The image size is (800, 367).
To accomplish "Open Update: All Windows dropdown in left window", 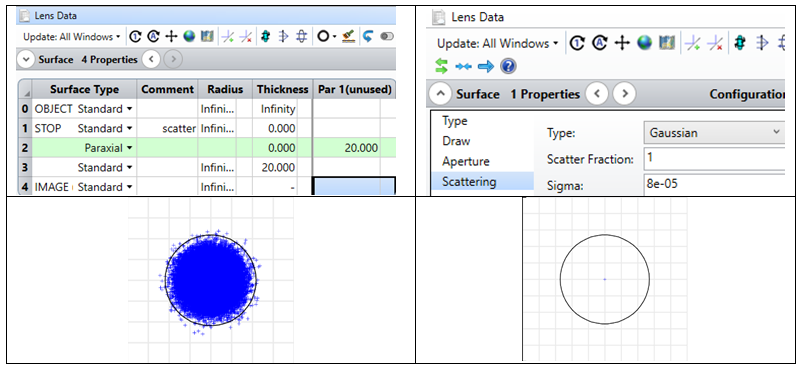I will 71,37.
